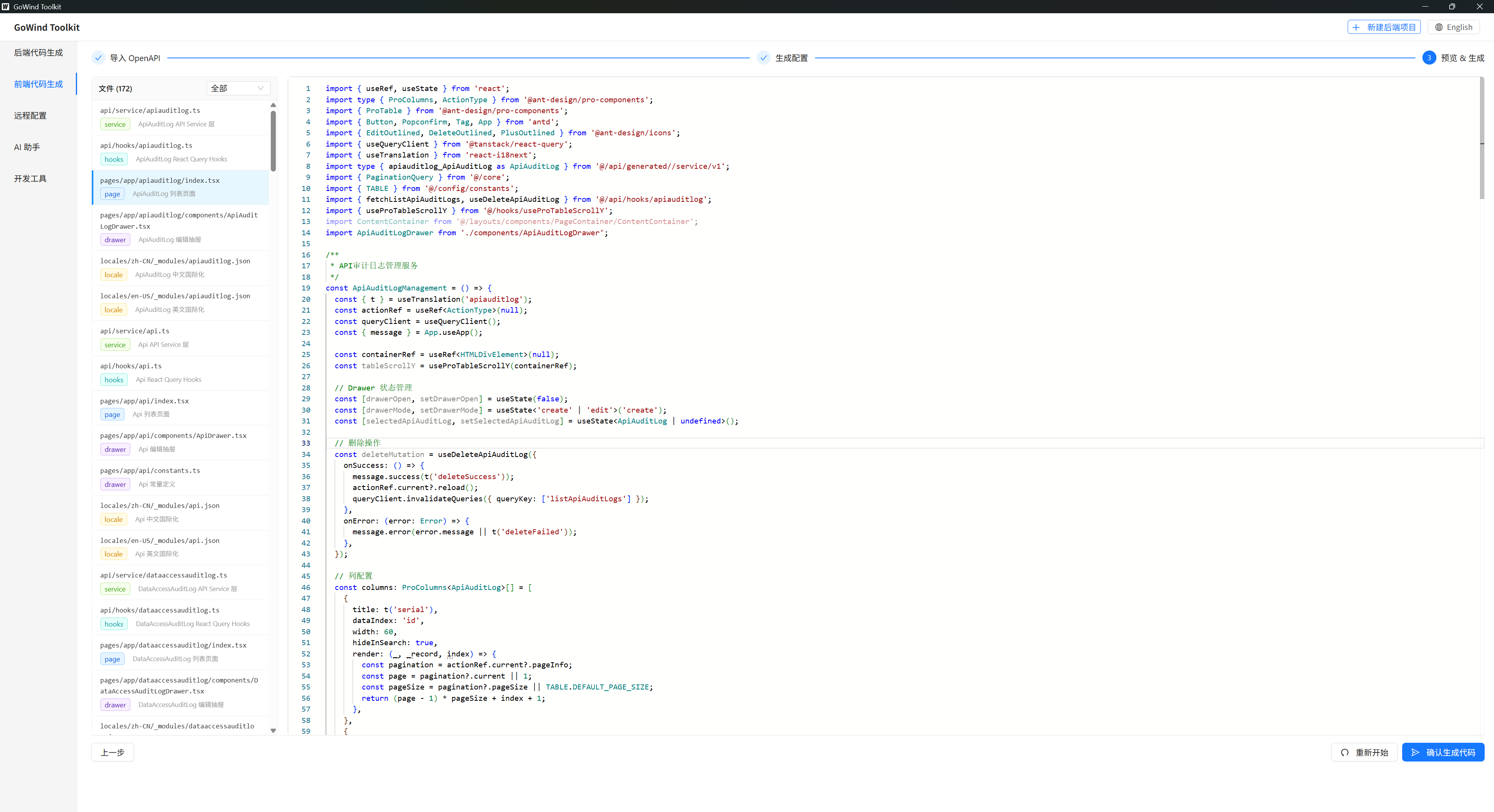Open the 全部 file filter dropdown
The width and height of the screenshot is (1494, 812).
238,88
